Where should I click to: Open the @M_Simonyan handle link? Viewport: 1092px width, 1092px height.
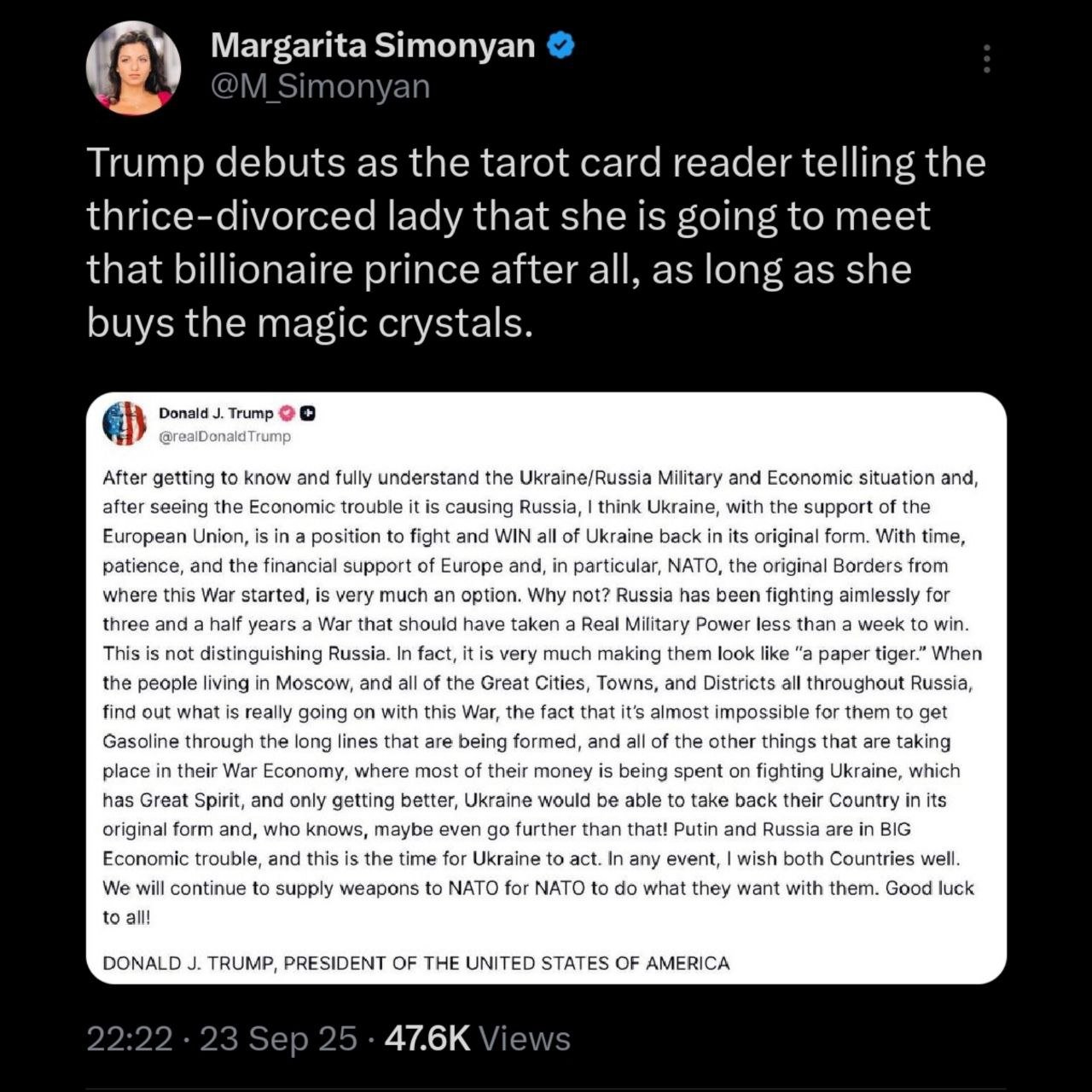(x=320, y=87)
